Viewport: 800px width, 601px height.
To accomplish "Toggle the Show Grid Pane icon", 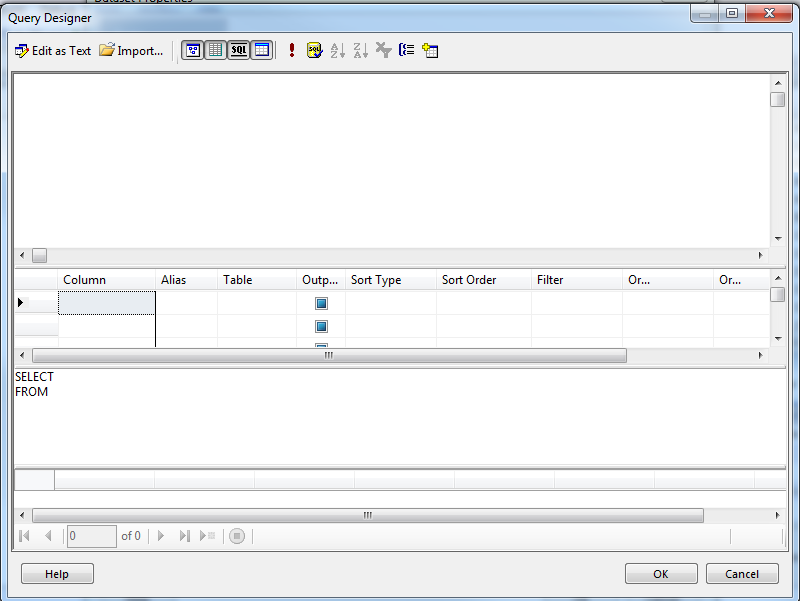I will 215,50.
